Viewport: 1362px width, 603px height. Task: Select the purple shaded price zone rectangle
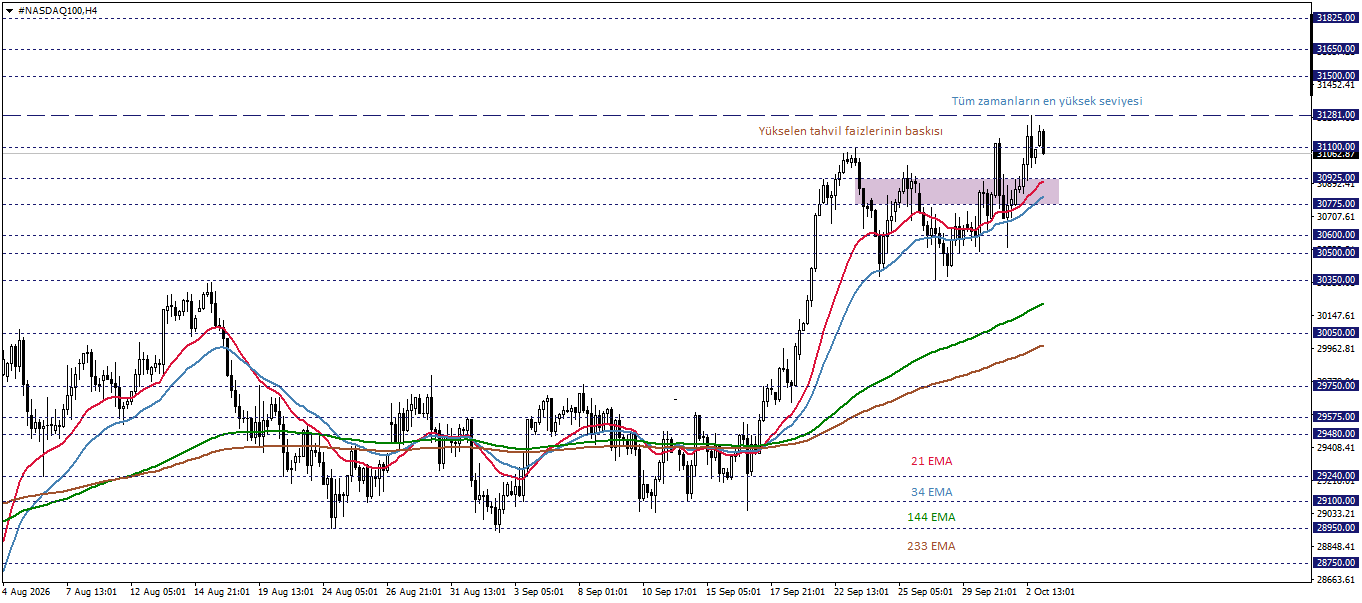click(959, 191)
